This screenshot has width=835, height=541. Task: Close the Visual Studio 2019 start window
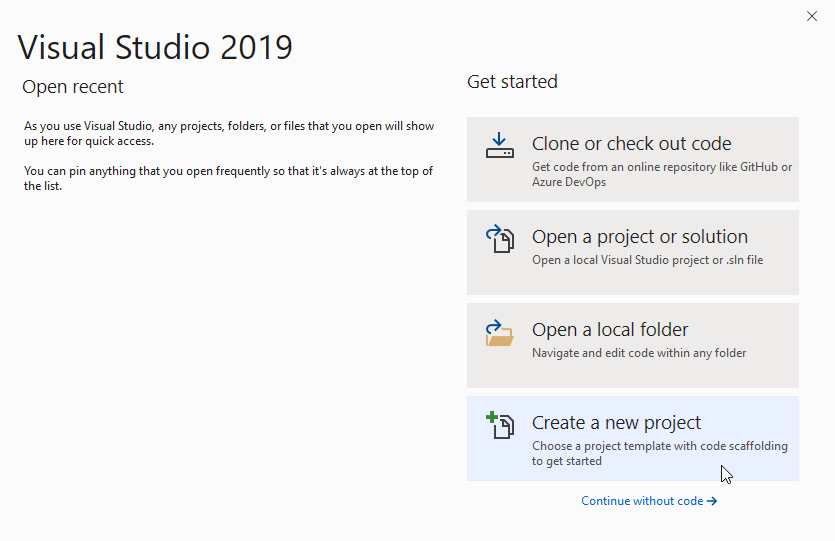pyautogui.click(x=811, y=16)
